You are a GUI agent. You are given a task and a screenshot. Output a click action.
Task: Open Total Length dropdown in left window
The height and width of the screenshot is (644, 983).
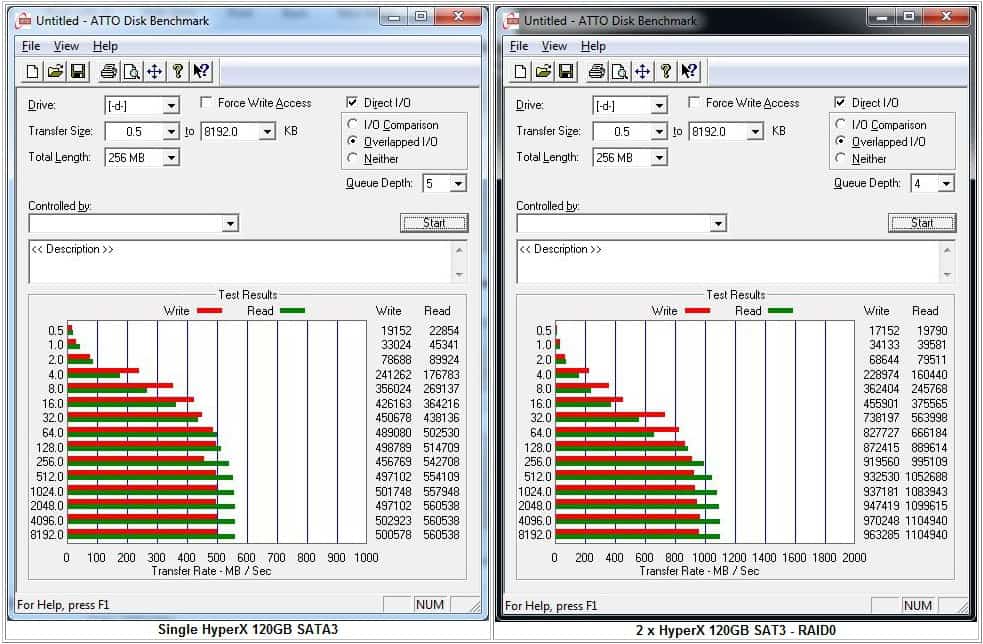click(171, 158)
